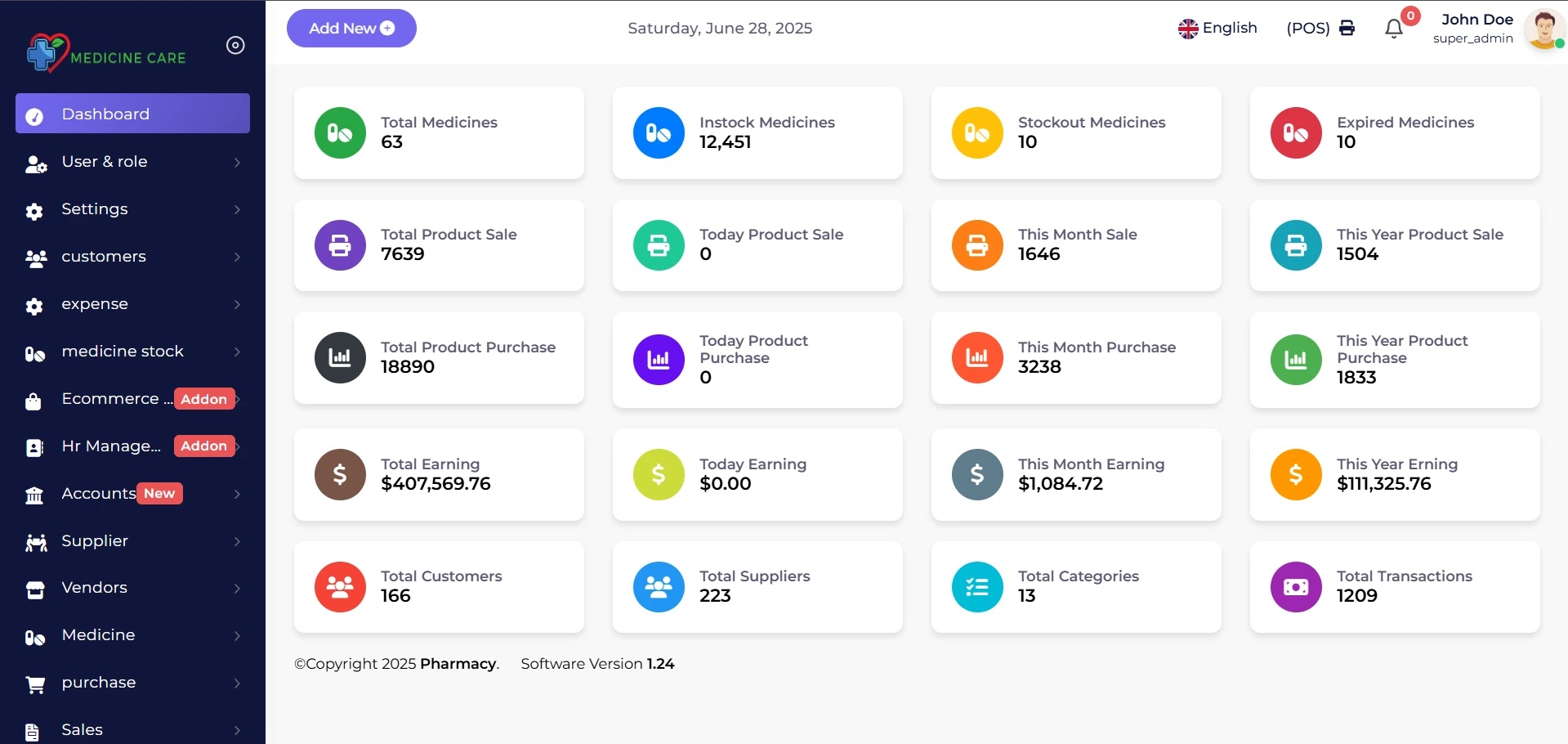Viewport: 1568px width, 744px height.
Task: Click the print icon next to POS
Action: tap(1347, 28)
